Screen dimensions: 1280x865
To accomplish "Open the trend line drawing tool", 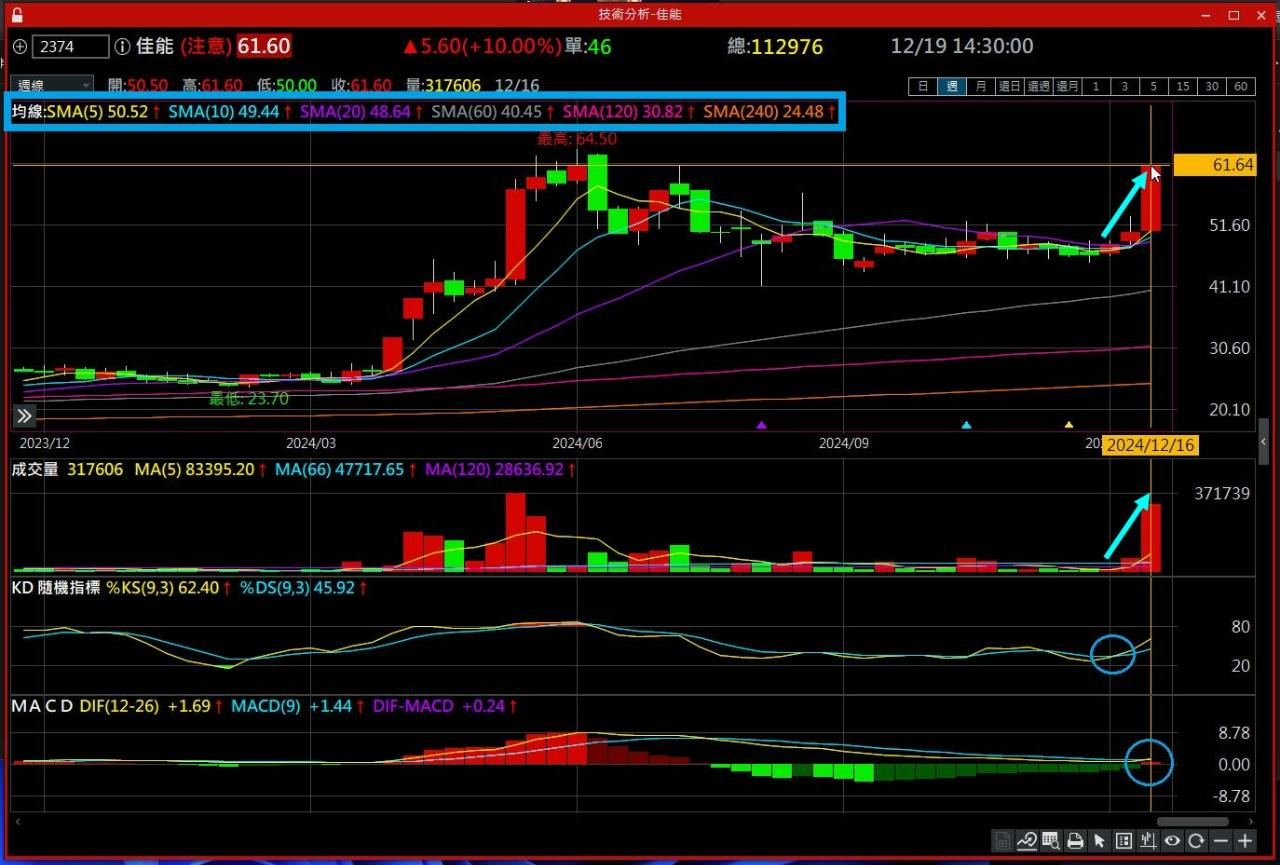I will click(x=1027, y=841).
